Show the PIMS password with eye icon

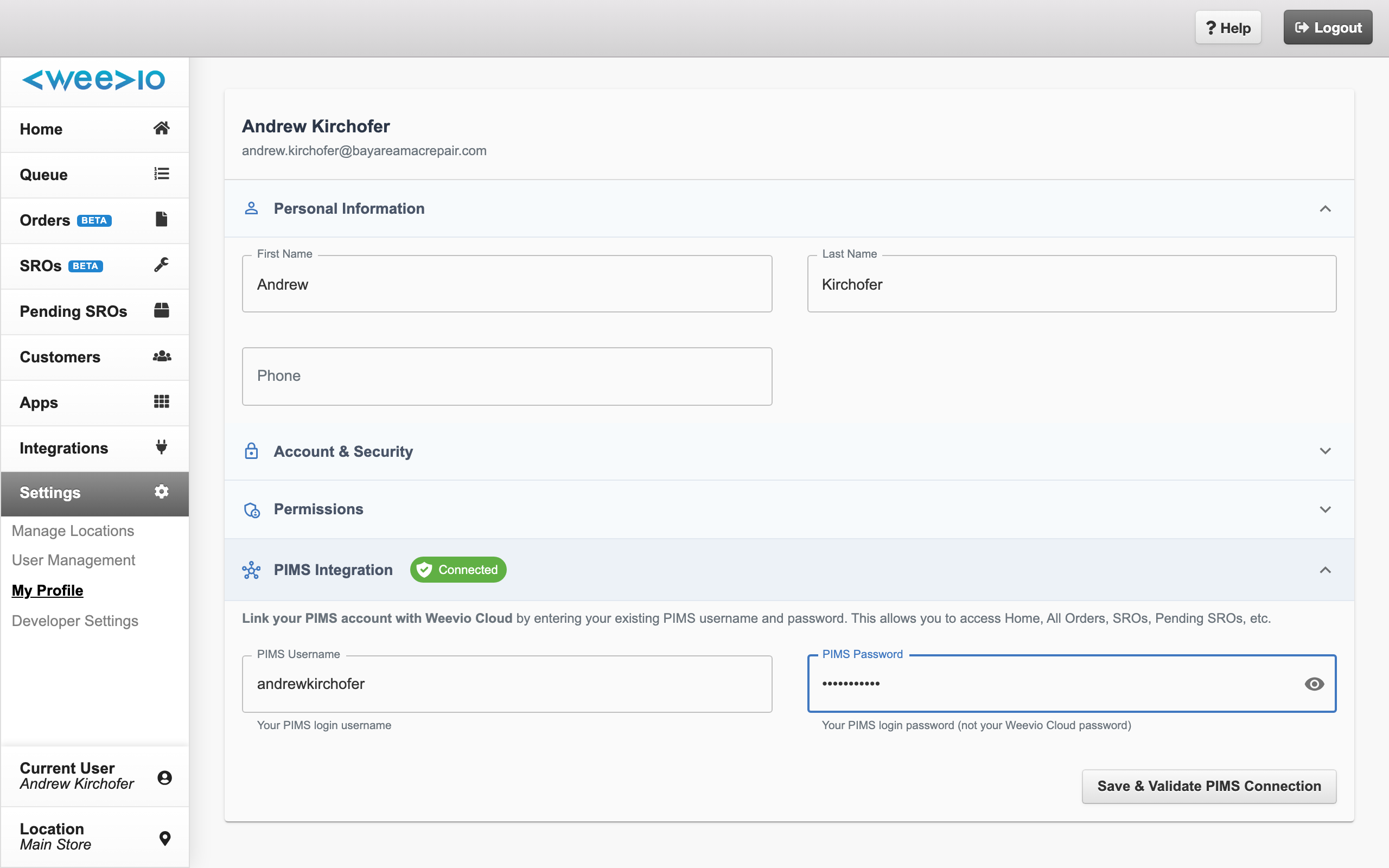1314,684
